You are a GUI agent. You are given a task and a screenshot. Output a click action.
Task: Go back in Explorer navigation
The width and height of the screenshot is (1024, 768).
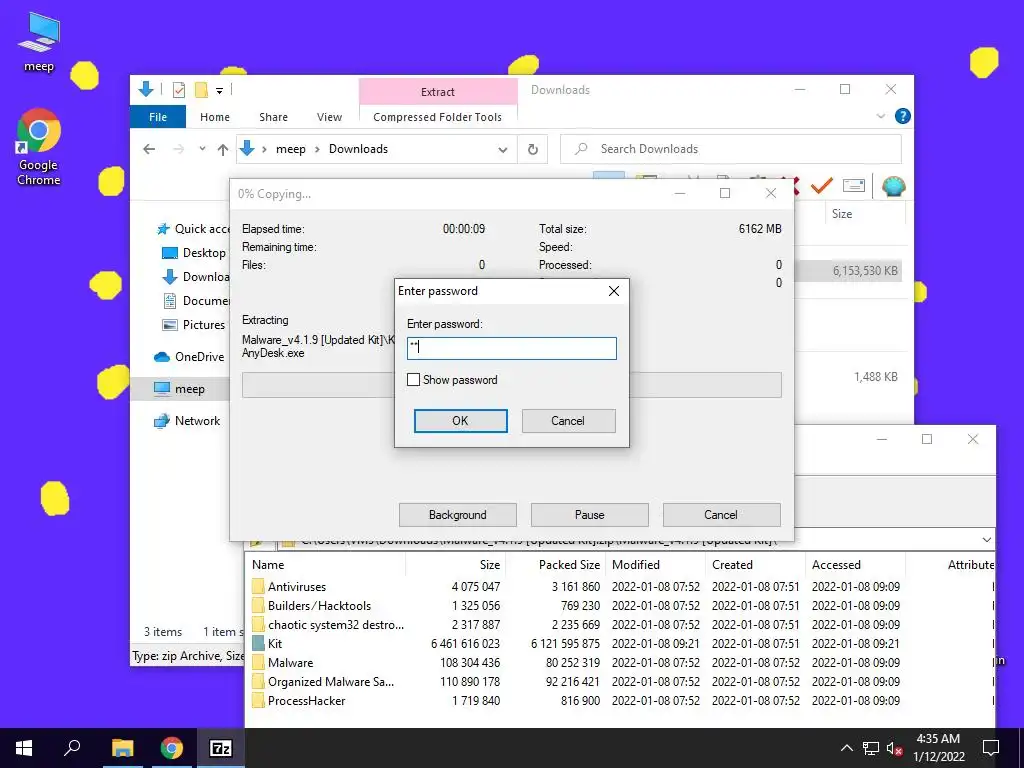click(149, 149)
